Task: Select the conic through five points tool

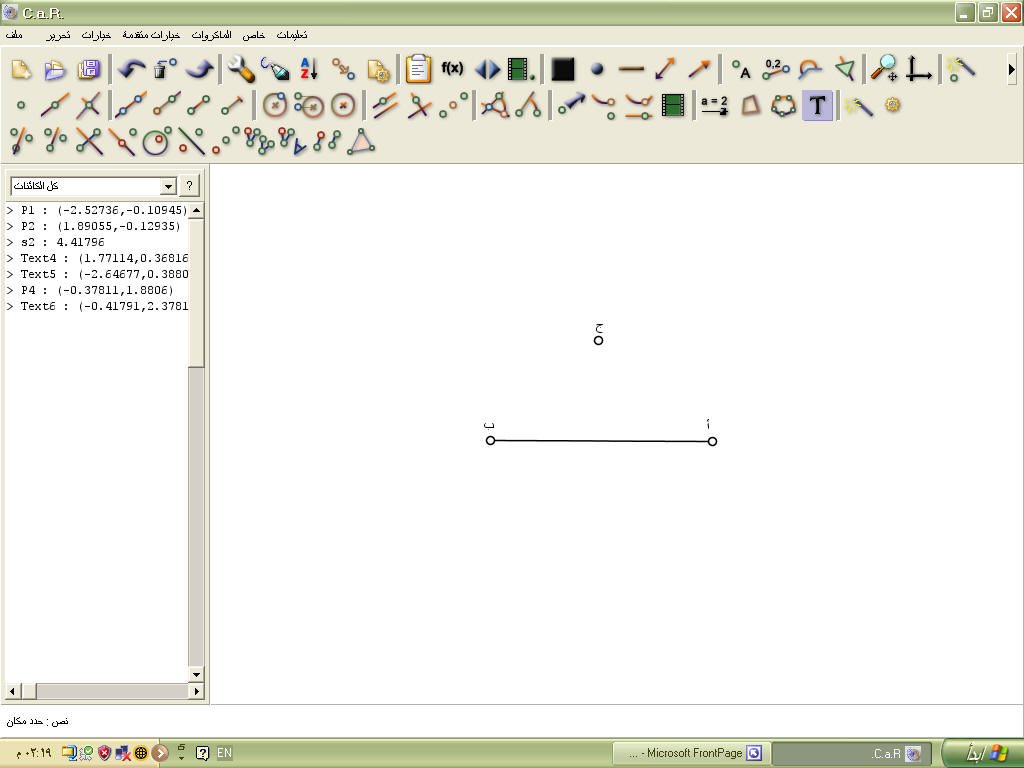Action: [783, 105]
